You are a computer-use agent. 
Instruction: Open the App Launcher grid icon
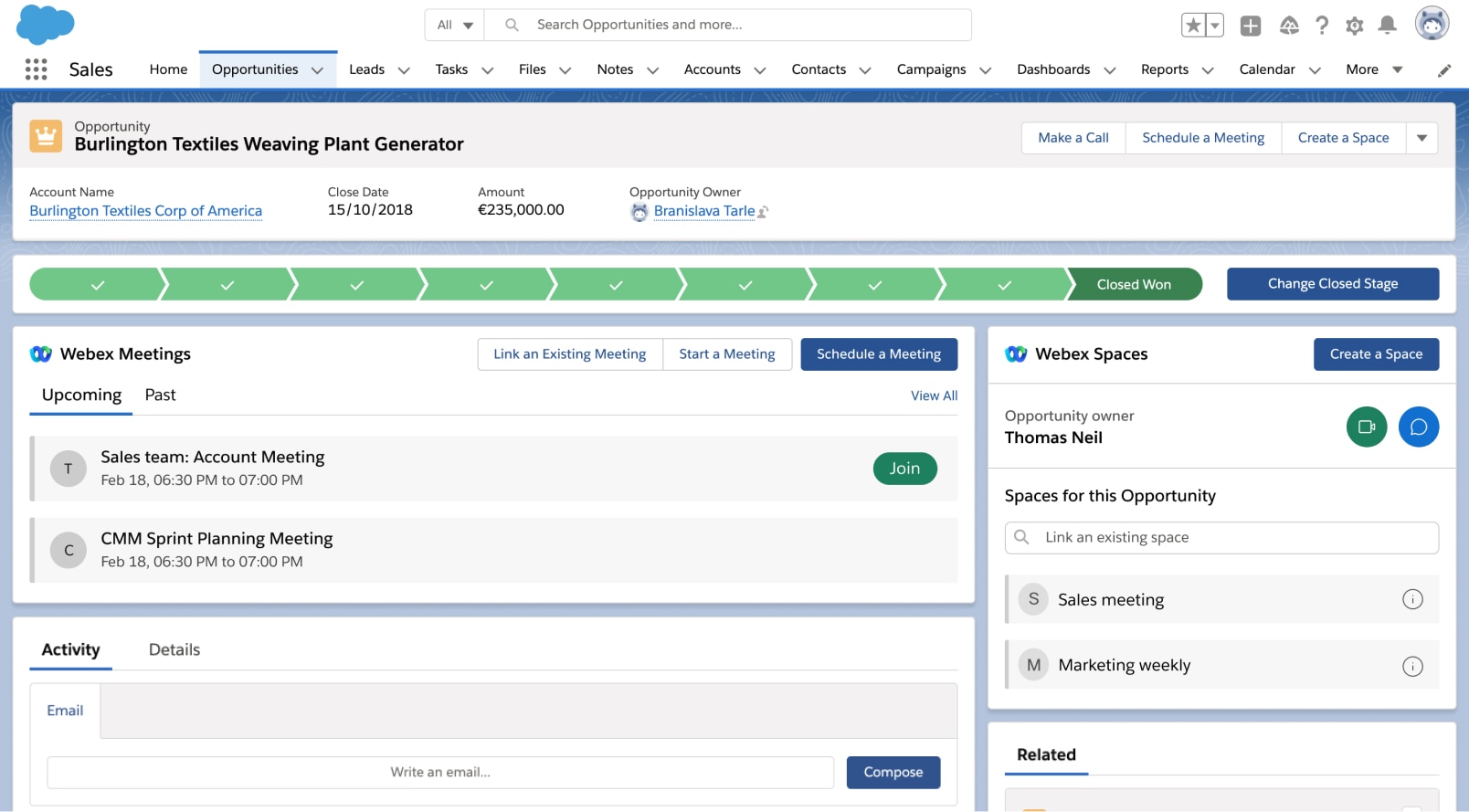36,69
